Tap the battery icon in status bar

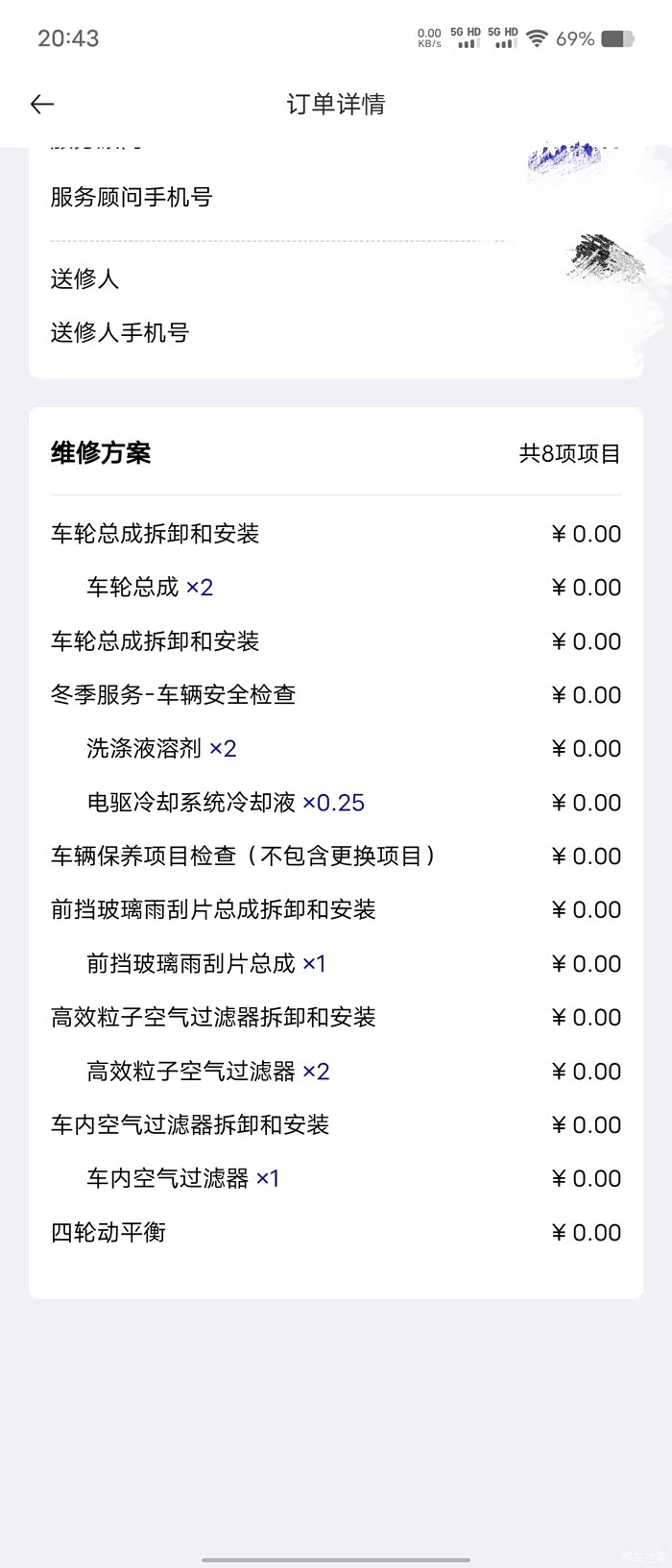click(x=616, y=38)
